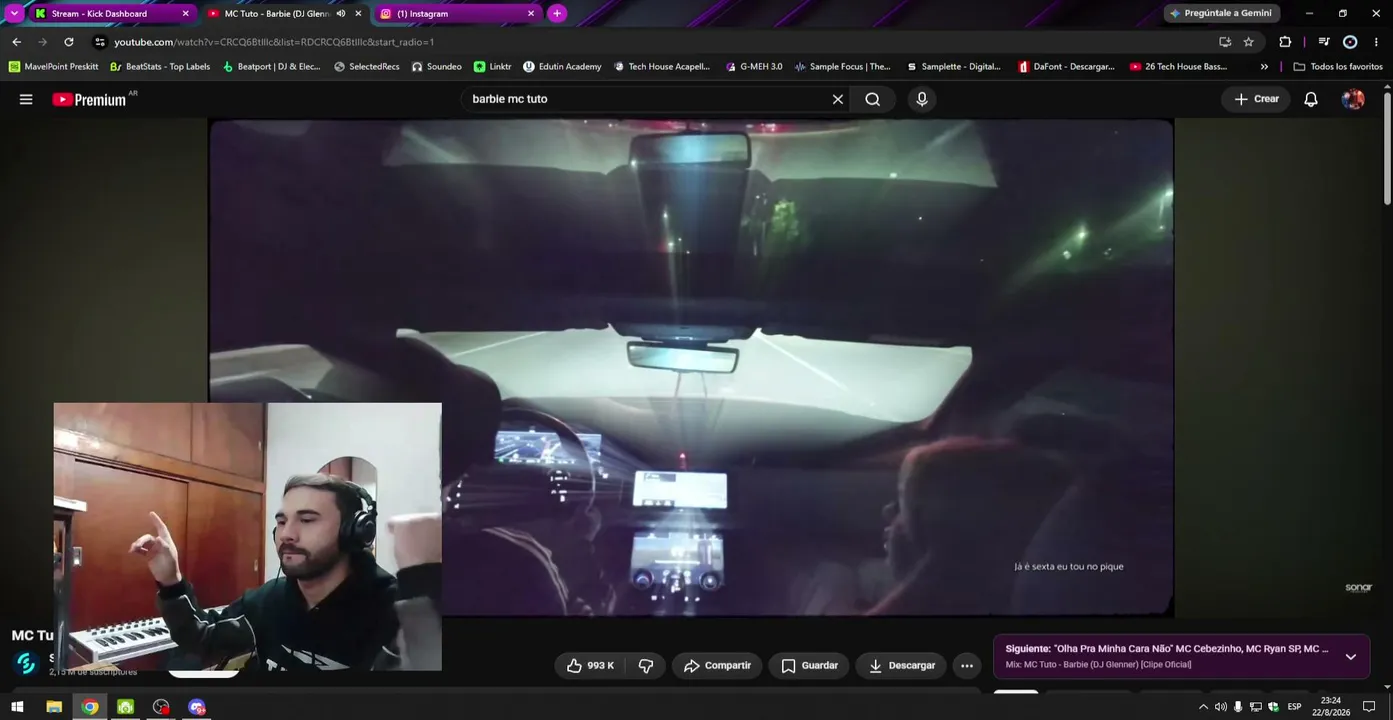Open File Explorer from the taskbar

point(54,707)
